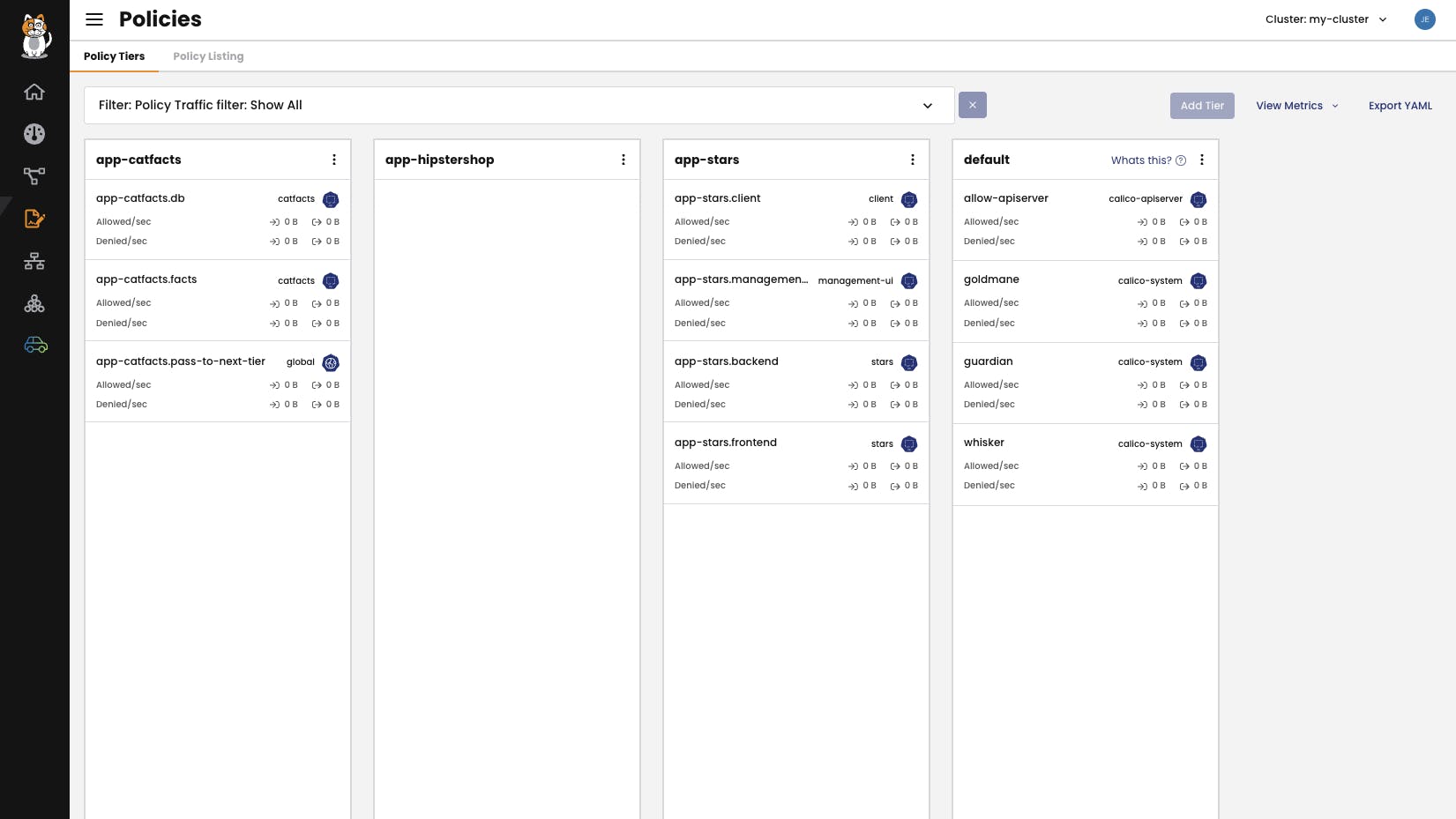1456x819 pixels.
Task: Open the kebab menu on app-hipstershop tier
Action: coord(623,160)
